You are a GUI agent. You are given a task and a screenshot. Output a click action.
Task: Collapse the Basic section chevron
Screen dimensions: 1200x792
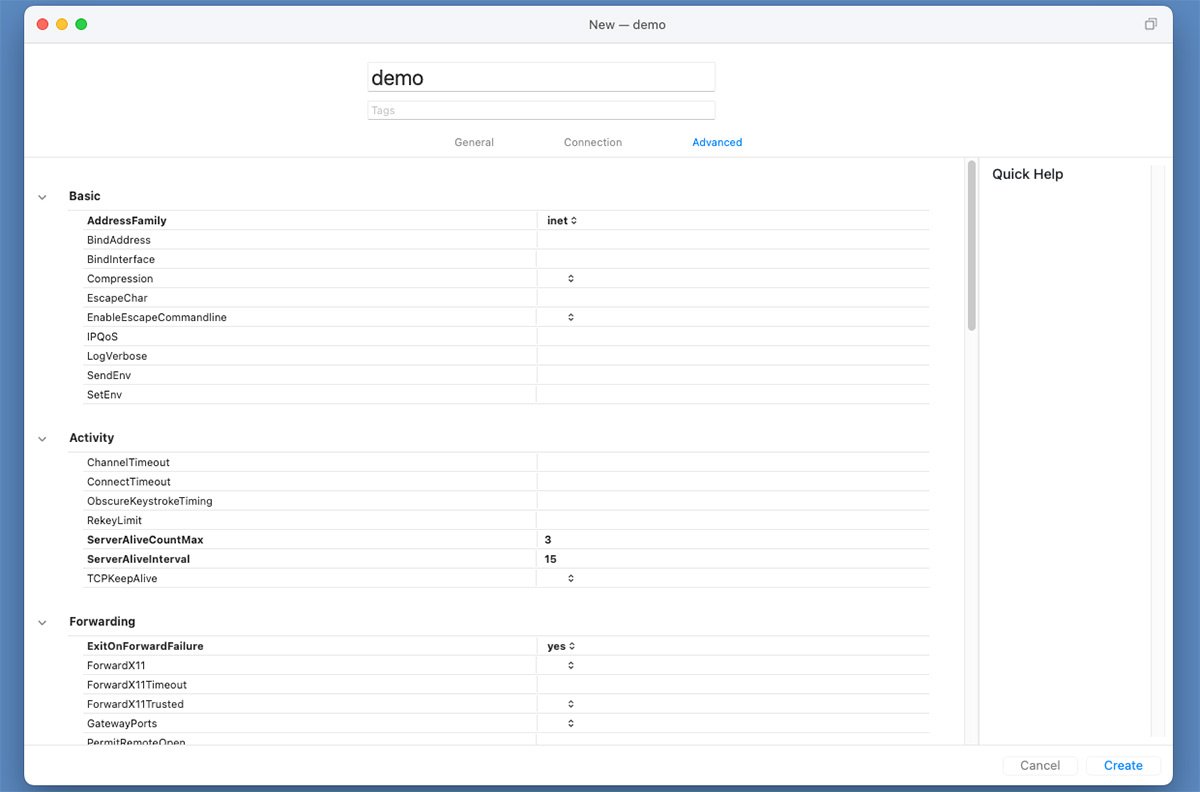tap(42, 197)
